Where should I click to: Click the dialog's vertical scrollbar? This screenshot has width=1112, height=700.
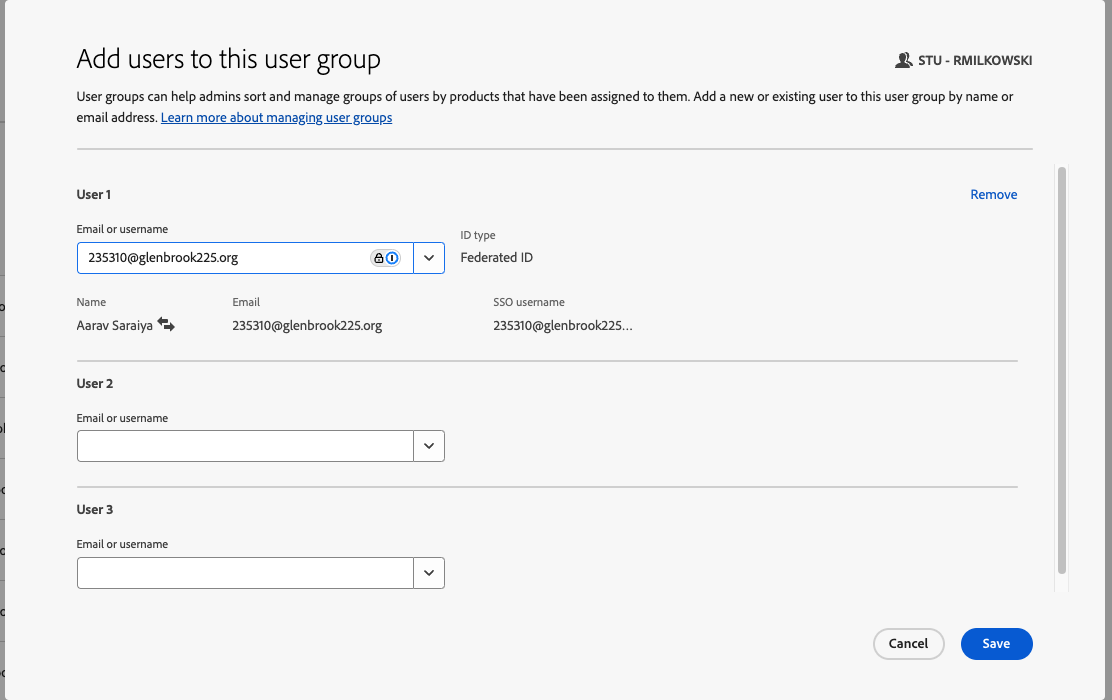[1062, 370]
